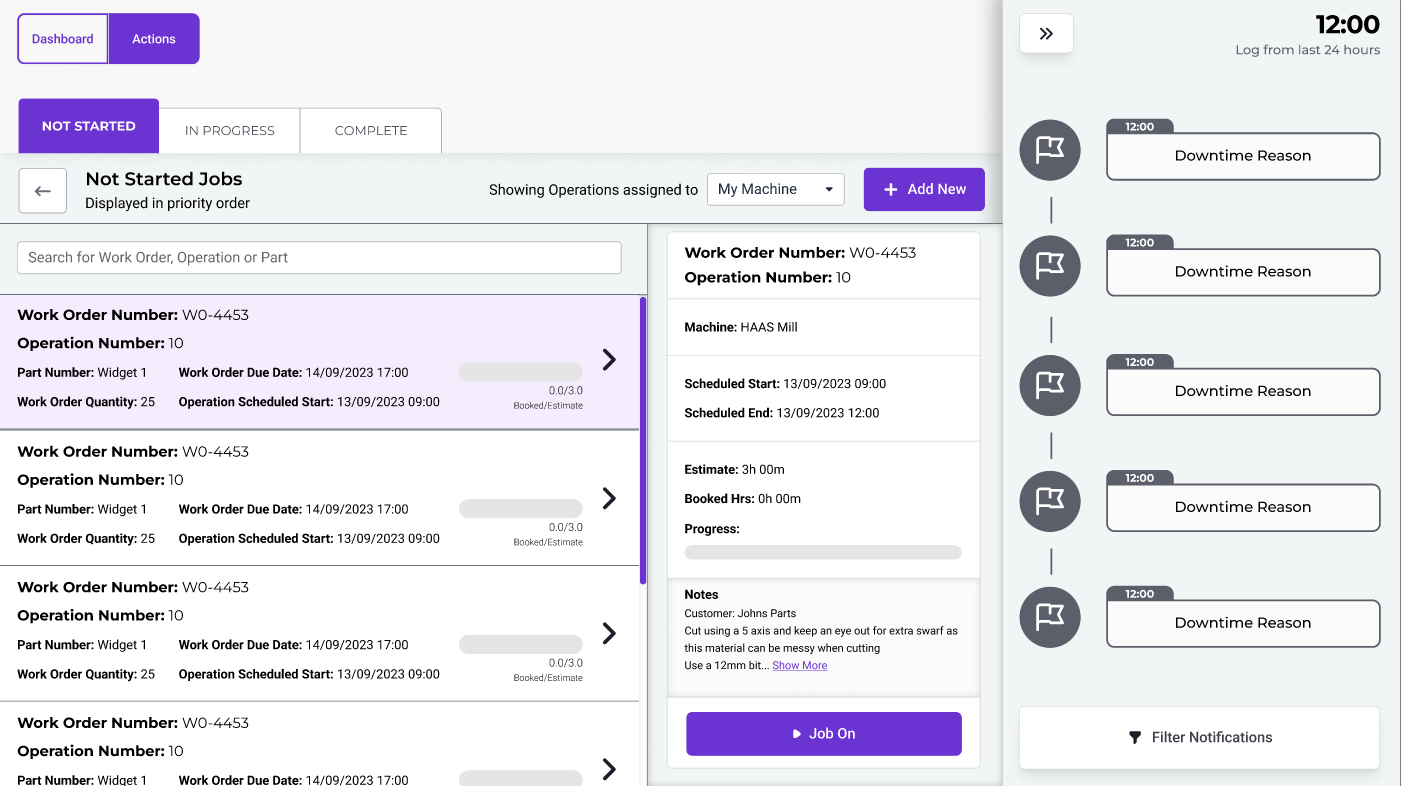Expand the third work order with its chevron
The image size is (1401, 786).
click(609, 633)
